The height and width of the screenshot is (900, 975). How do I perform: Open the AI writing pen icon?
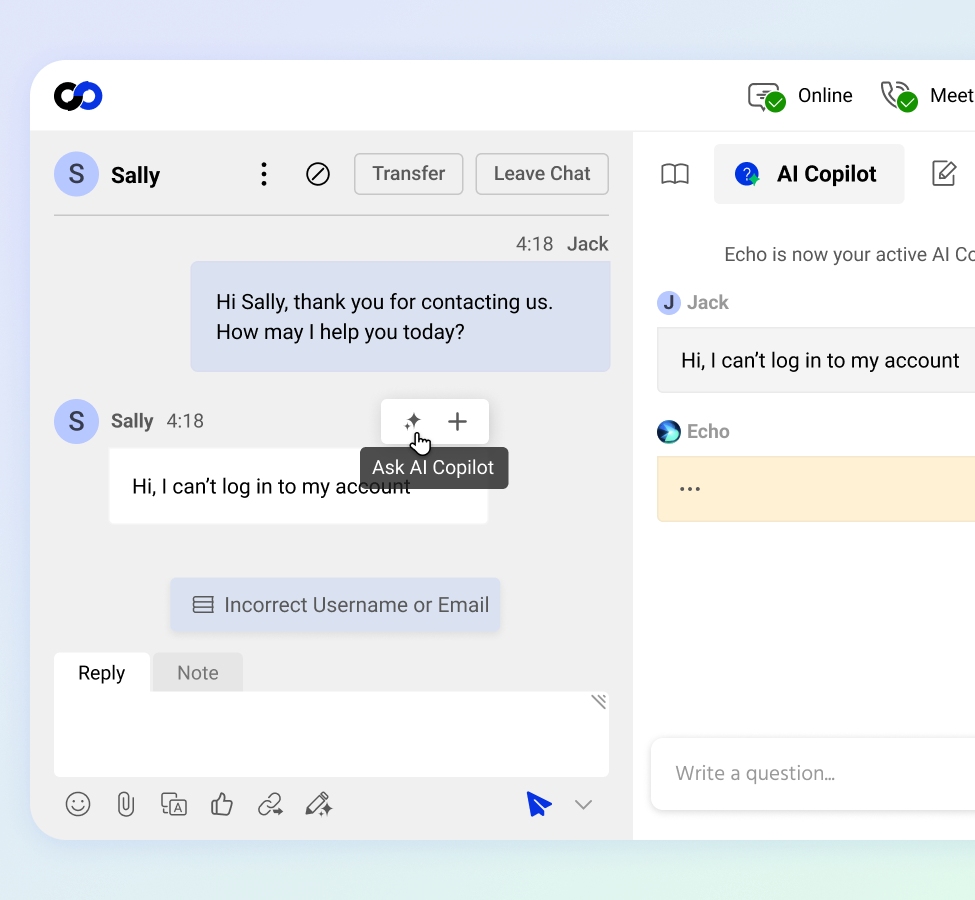pyautogui.click(x=318, y=804)
